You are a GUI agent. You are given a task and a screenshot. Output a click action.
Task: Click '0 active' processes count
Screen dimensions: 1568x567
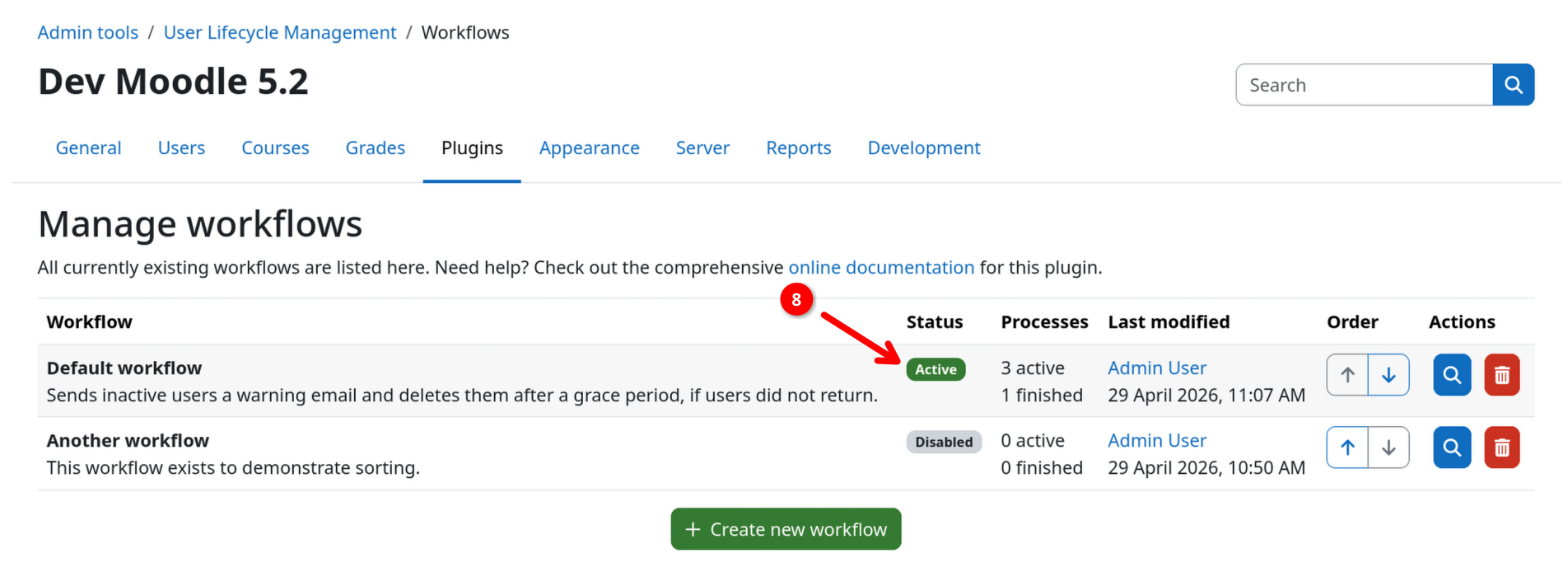pyautogui.click(x=1033, y=441)
